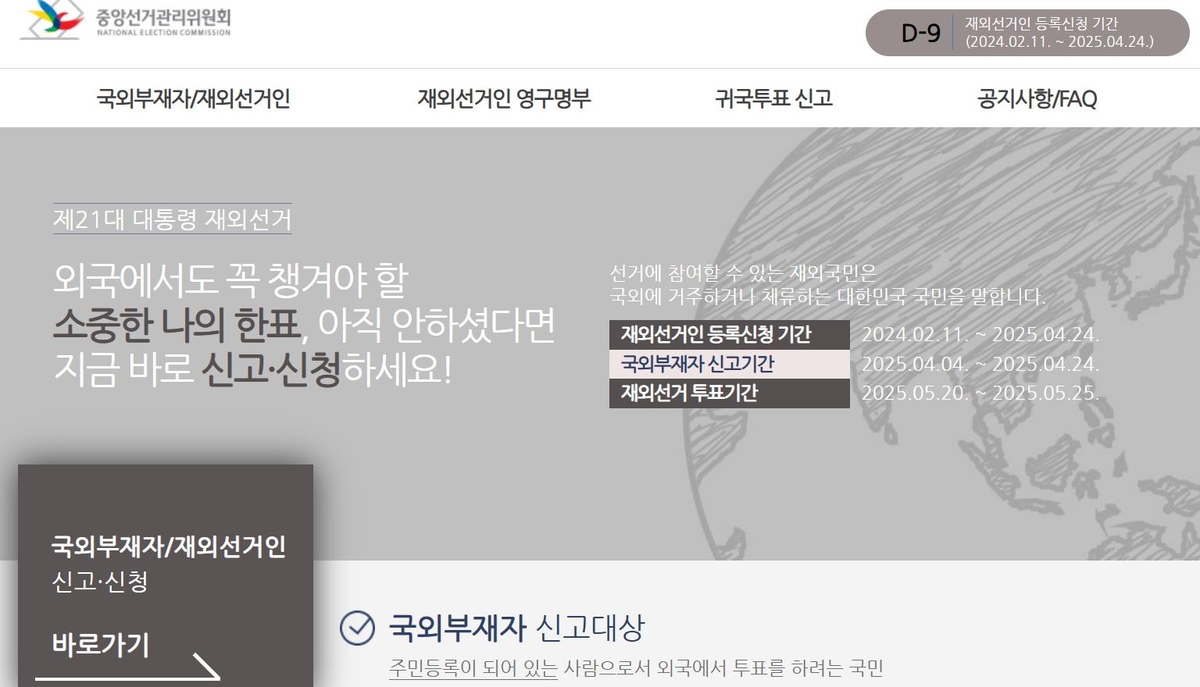Click the 제21대 대통령 재외선거 title
The width and height of the screenshot is (1200, 687).
click(x=172, y=219)
